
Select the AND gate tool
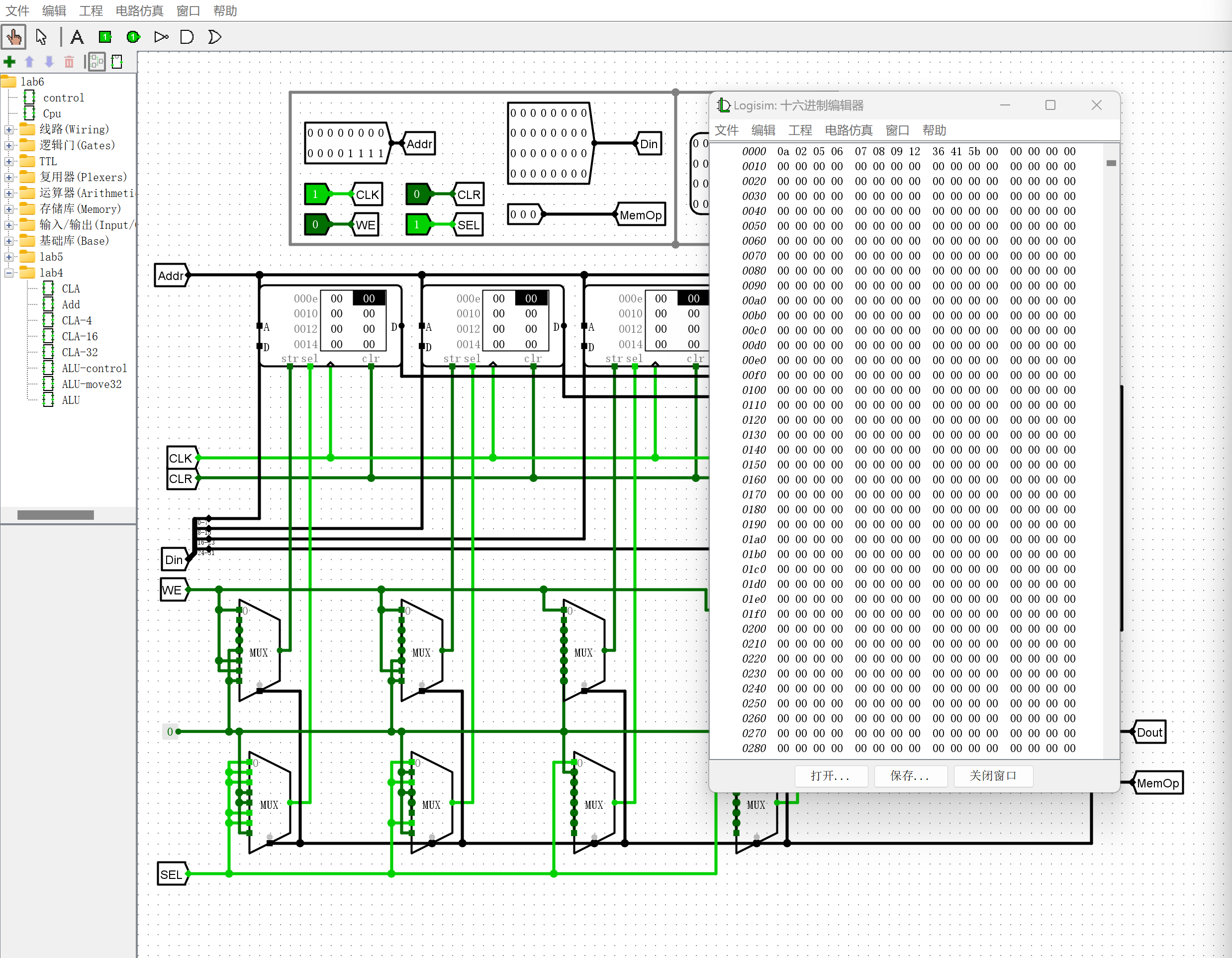pos(187,37)
